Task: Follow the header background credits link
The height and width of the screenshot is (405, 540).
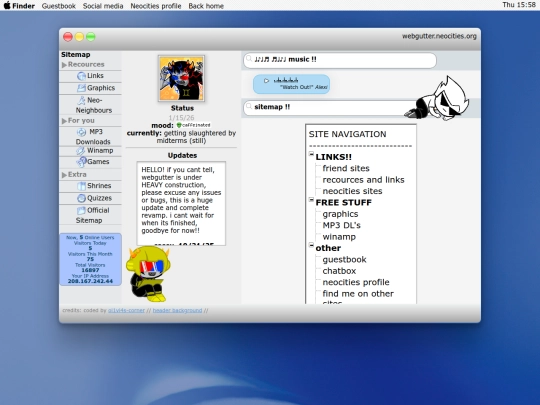Action: [x=177, y=310]
